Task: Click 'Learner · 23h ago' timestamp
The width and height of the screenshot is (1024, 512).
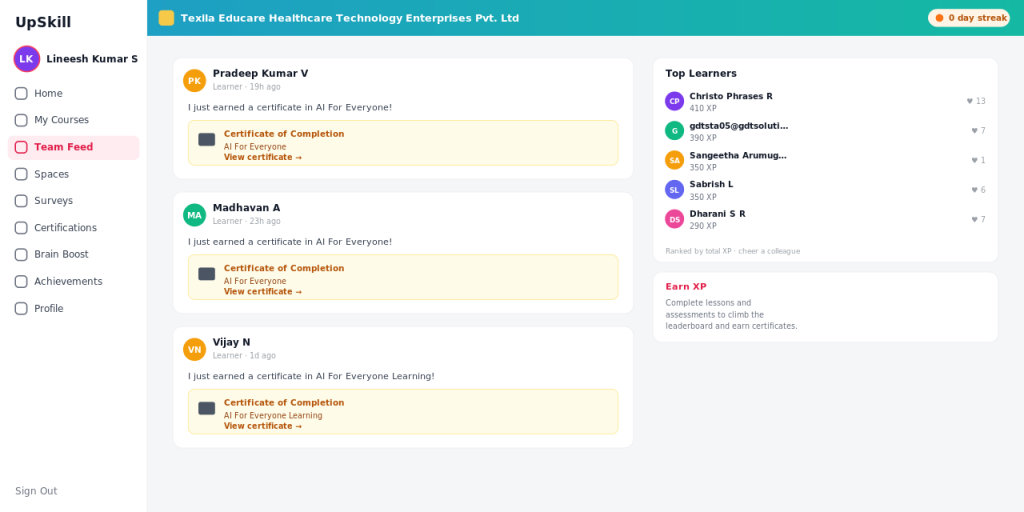Action: pyautogui.click(x=246, y=221)
